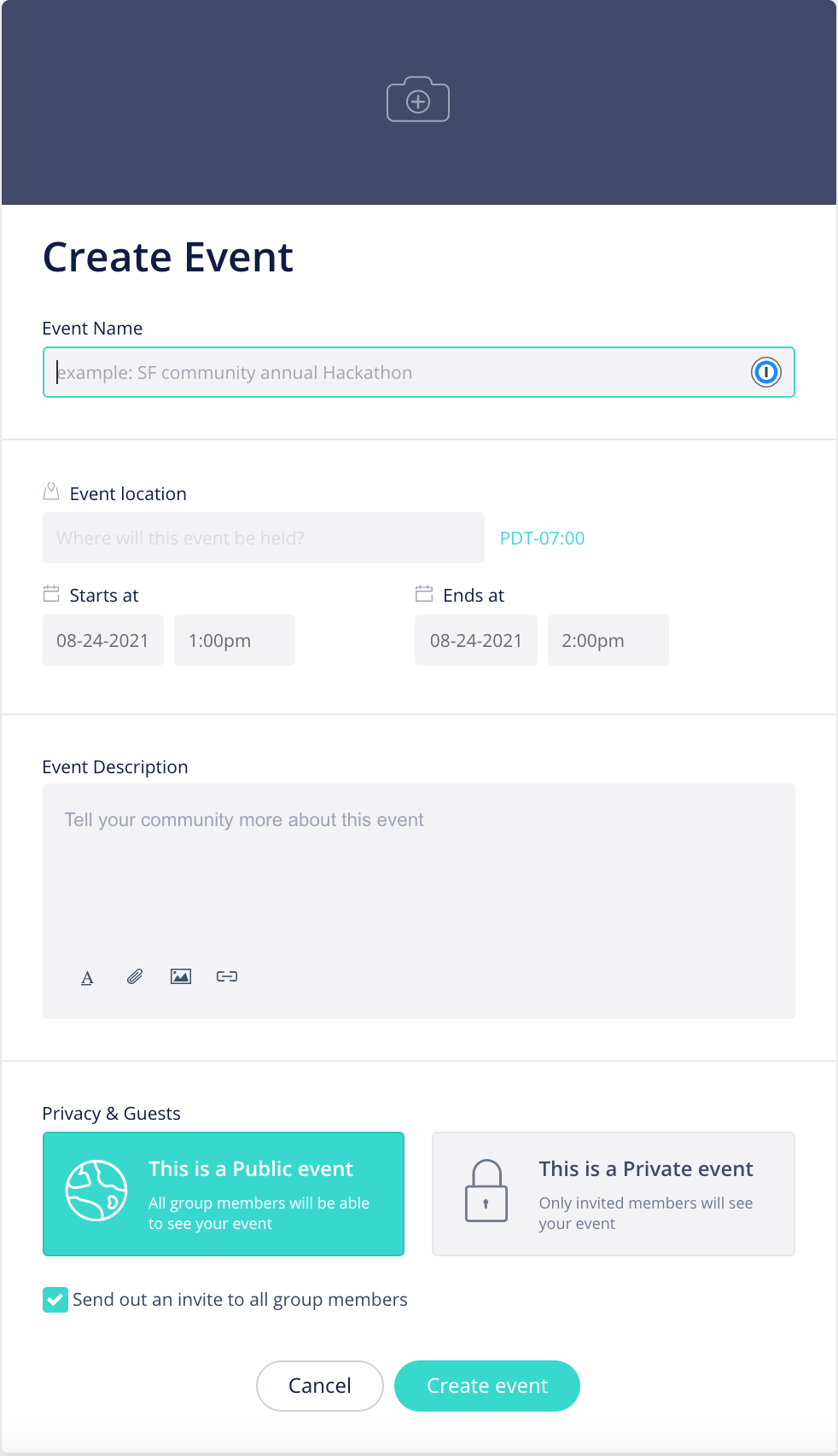Open the start date picker showing 08-24-2021
This screenshot has height=1456, width=838.
(103, 640)
